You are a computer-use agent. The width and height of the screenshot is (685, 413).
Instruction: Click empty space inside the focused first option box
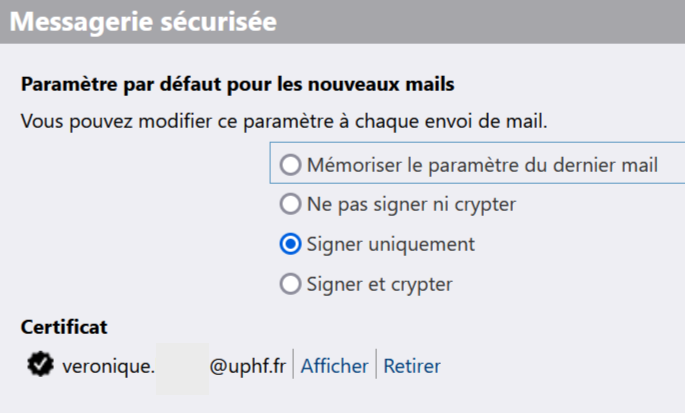pos(670,165)
